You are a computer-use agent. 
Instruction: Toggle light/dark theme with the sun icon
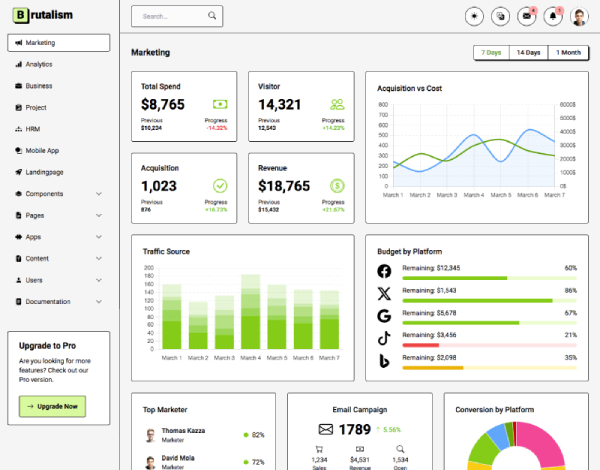475,16
